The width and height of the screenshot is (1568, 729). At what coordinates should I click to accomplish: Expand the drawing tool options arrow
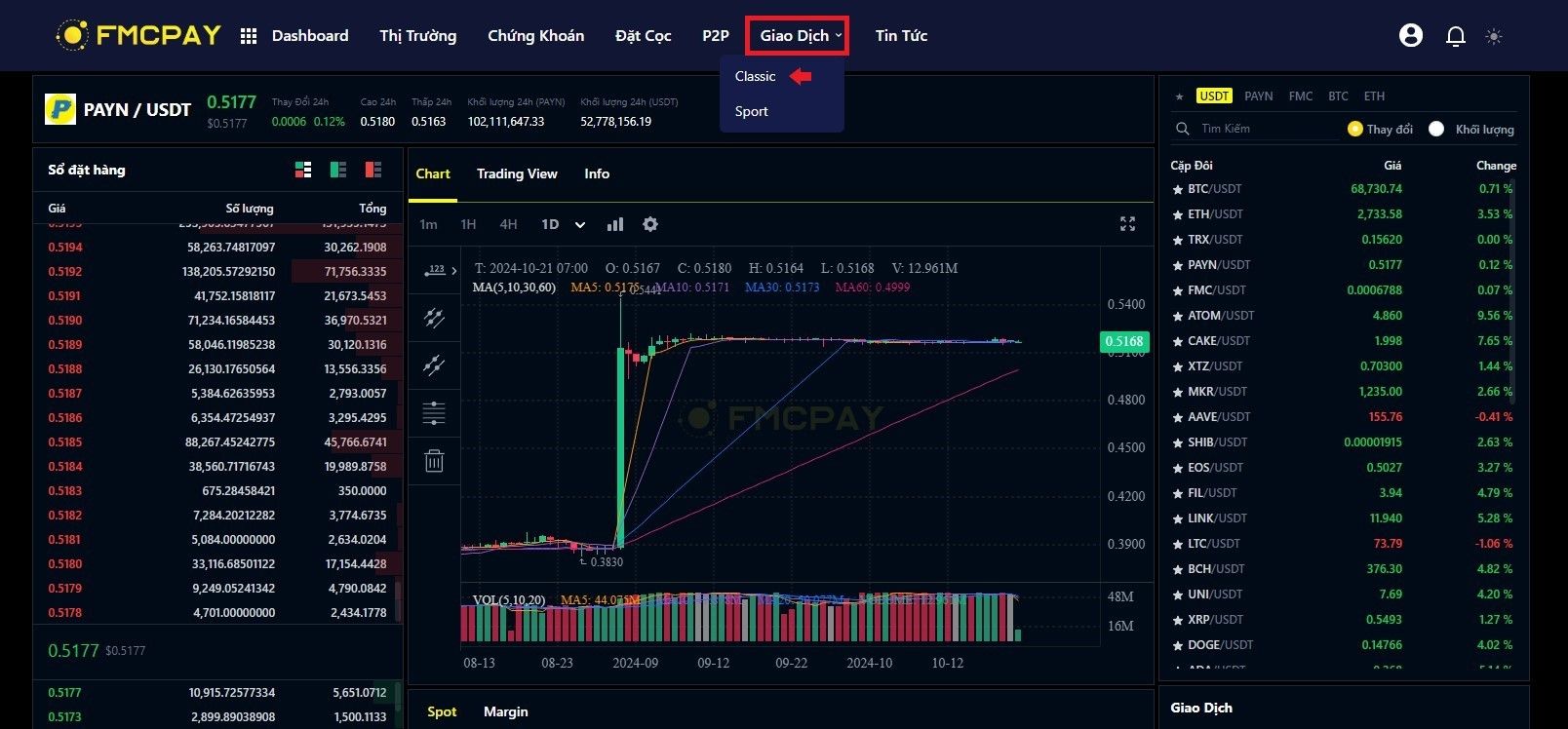tap(454, 271)
